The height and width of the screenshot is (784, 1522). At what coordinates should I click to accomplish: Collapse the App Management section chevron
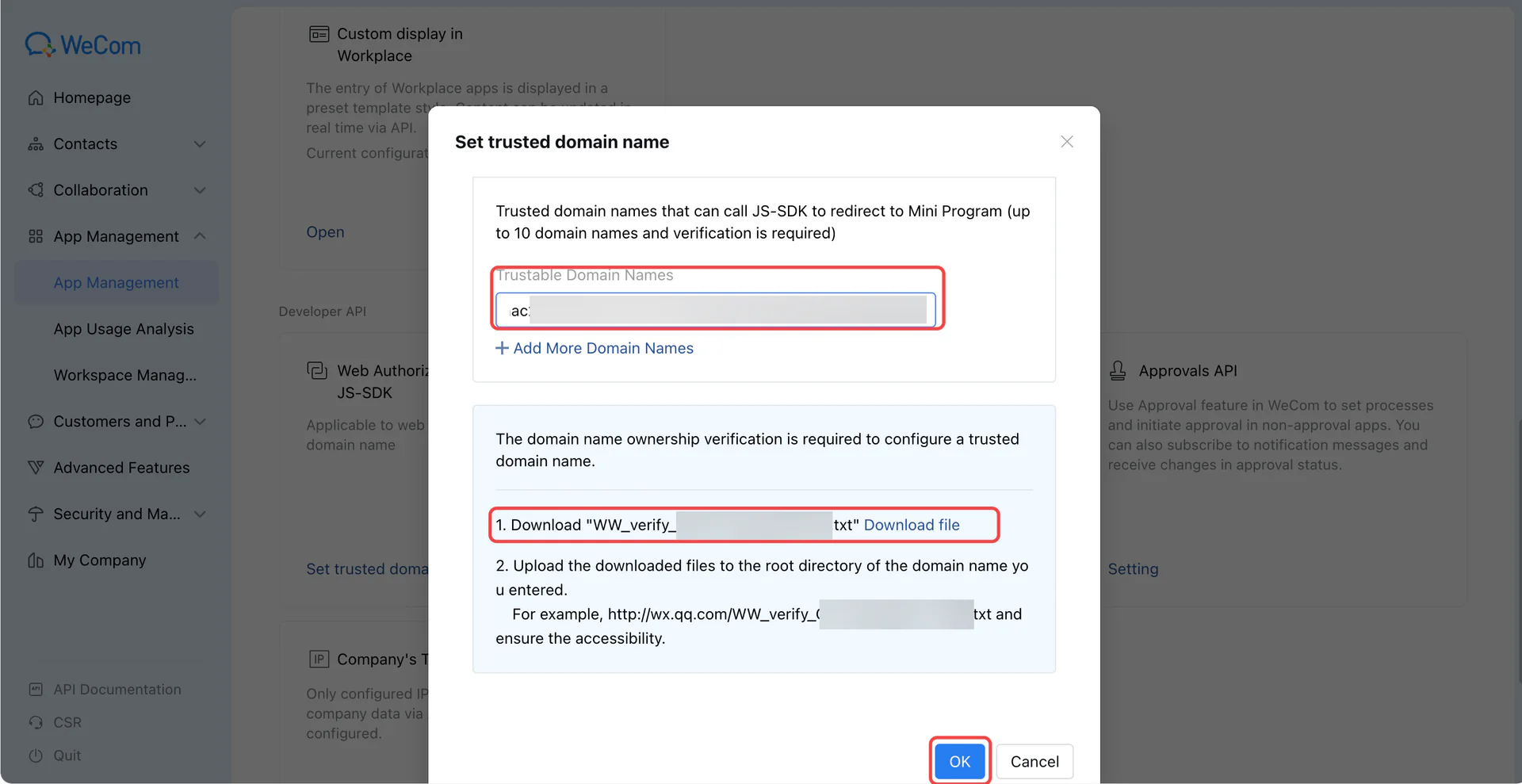200,236
